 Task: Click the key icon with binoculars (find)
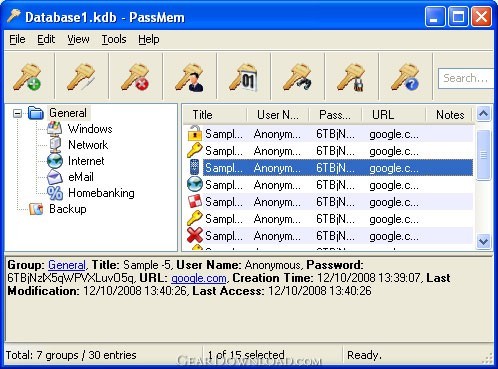point(297,77)
